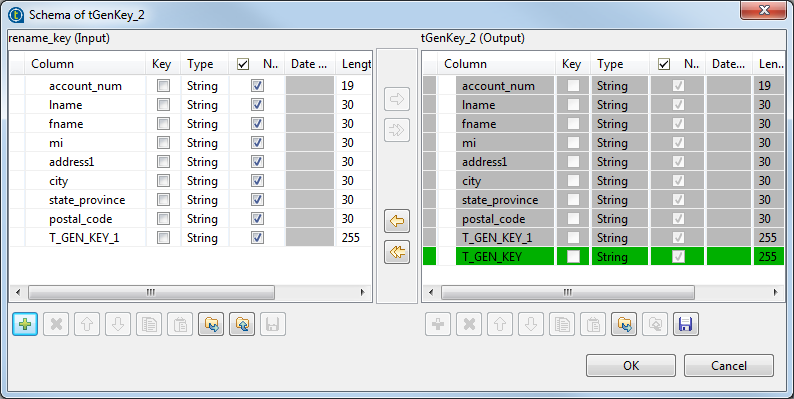This screenshot has width=794, height=399.
Task: Click the second folder icon in output toolbar
Action: pos(655,324)
